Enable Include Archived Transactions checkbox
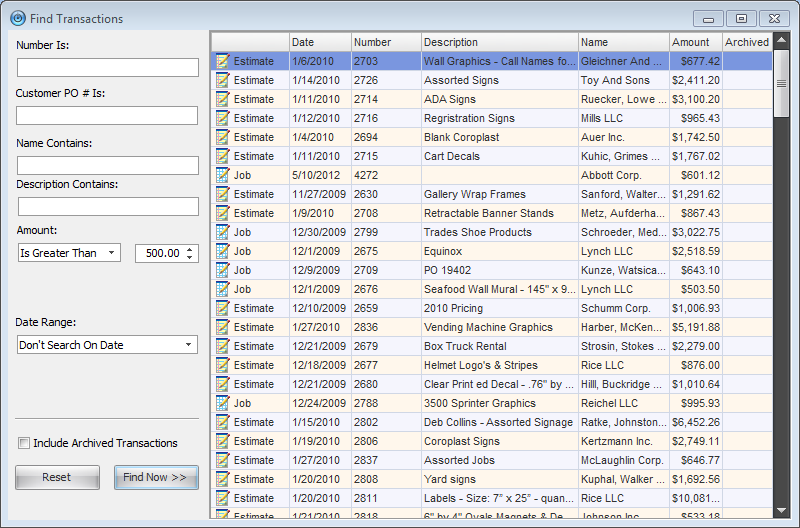The height and width of the screenshot is (528, 800). (x=24, y=443)
